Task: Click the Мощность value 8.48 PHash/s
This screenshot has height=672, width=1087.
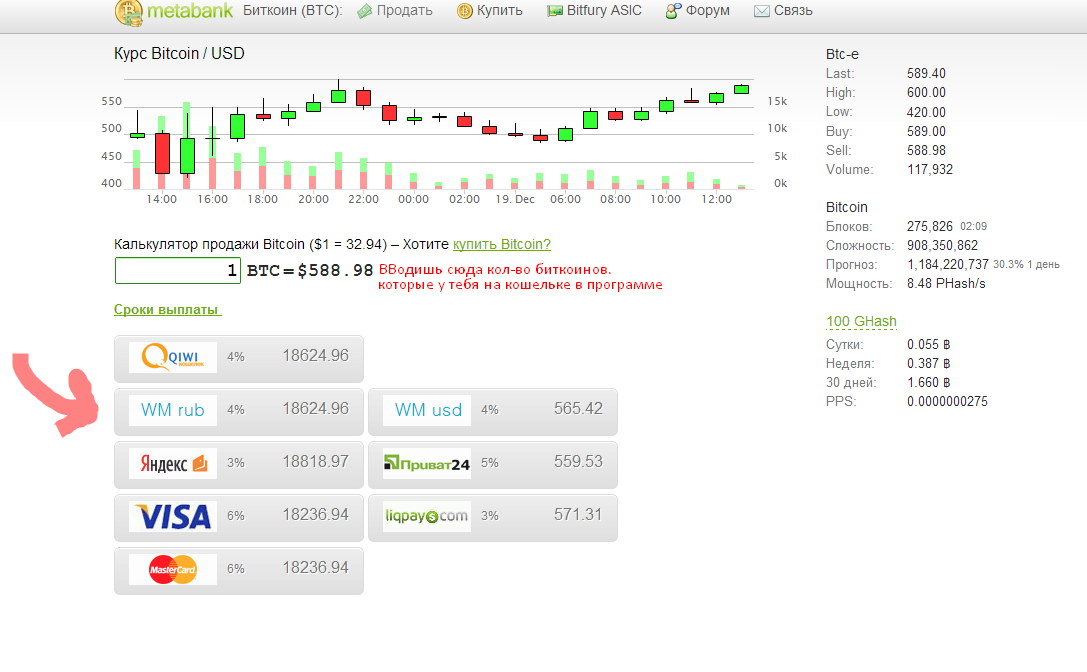Action: pos(946,284)
